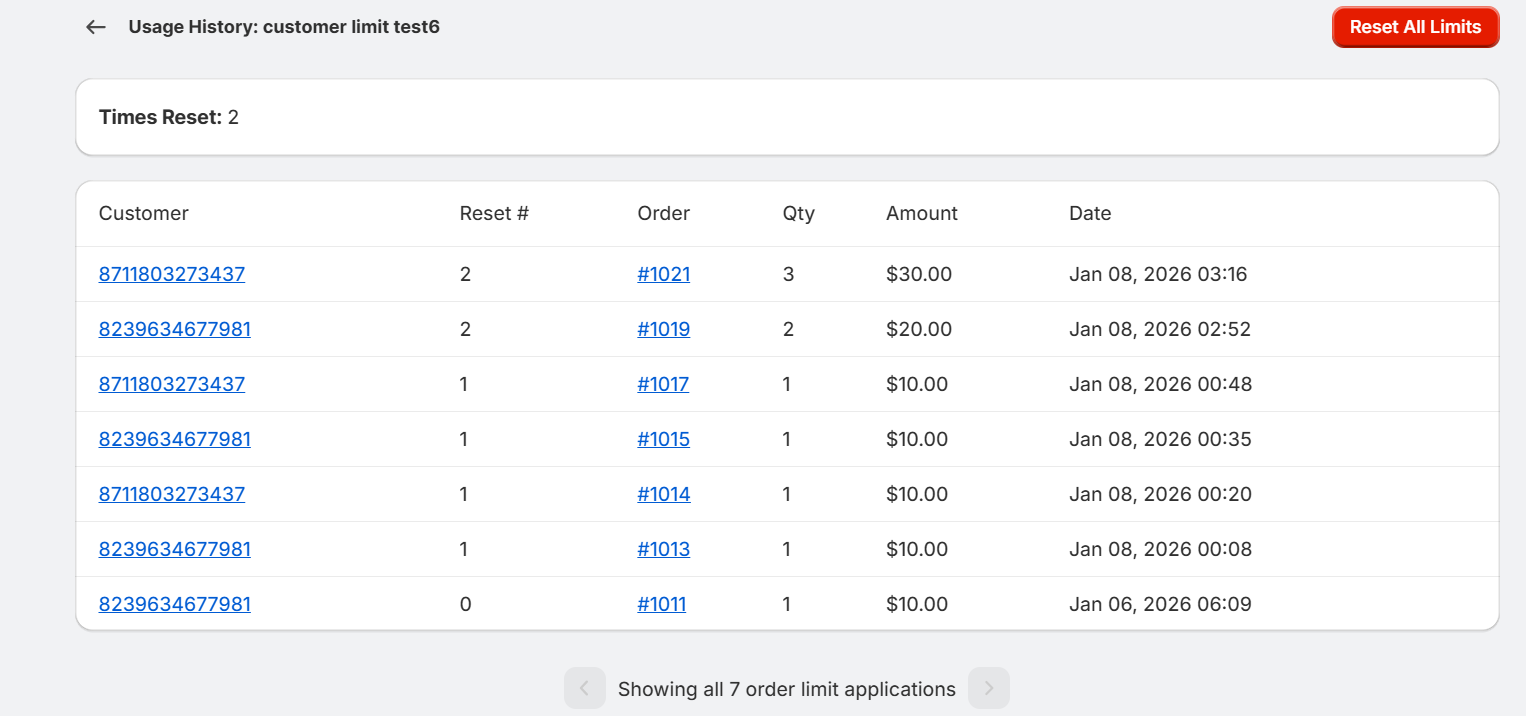Image resolution: width=1526 pixels, height=716 pixels.
Task: Open order #1019 link
Action: click(663, 329)
